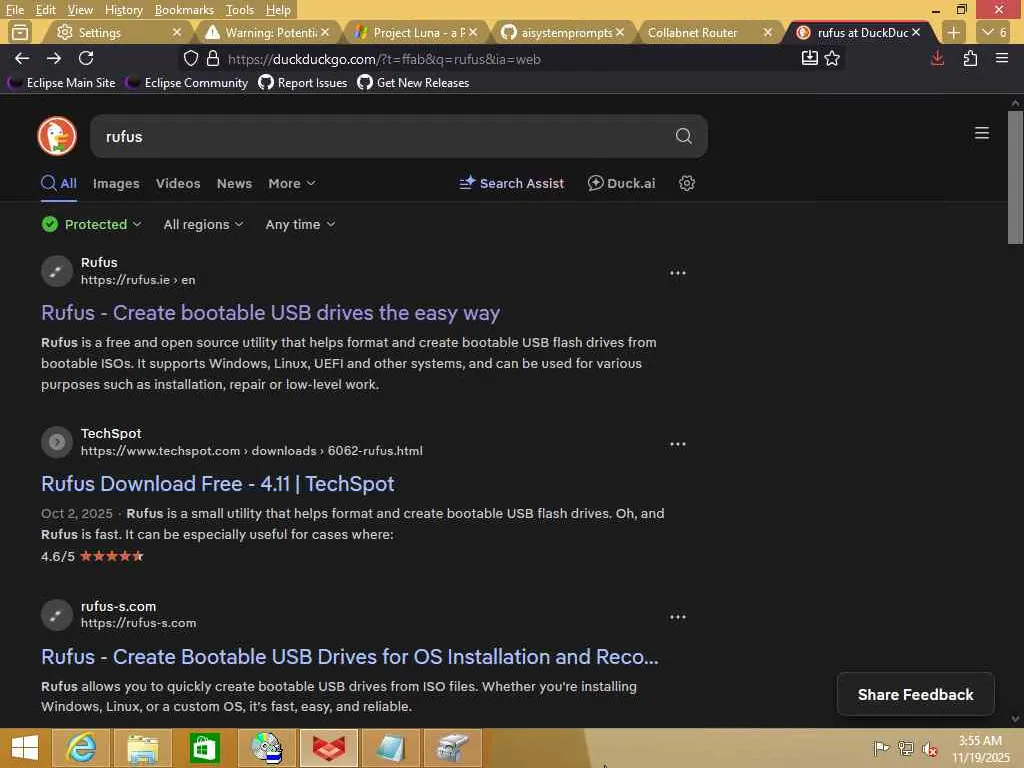Open the downloads panel
Screen dimensions: 1024x768
(x=937, y=59)
